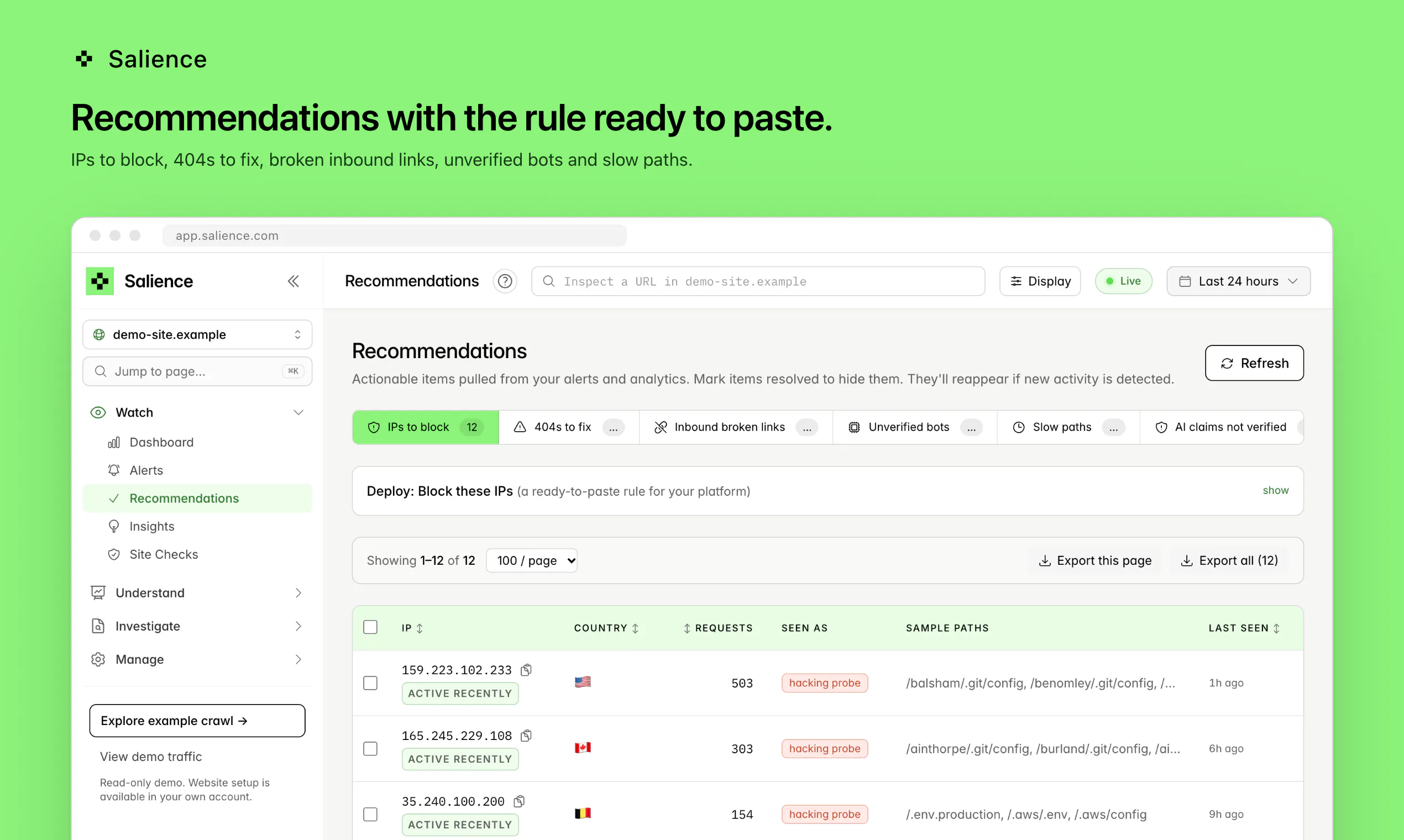Image resolution: width=1404 pixels, height=840 pixels.
Task: Open the Unverified bots tab
Action: pos(915,427)
